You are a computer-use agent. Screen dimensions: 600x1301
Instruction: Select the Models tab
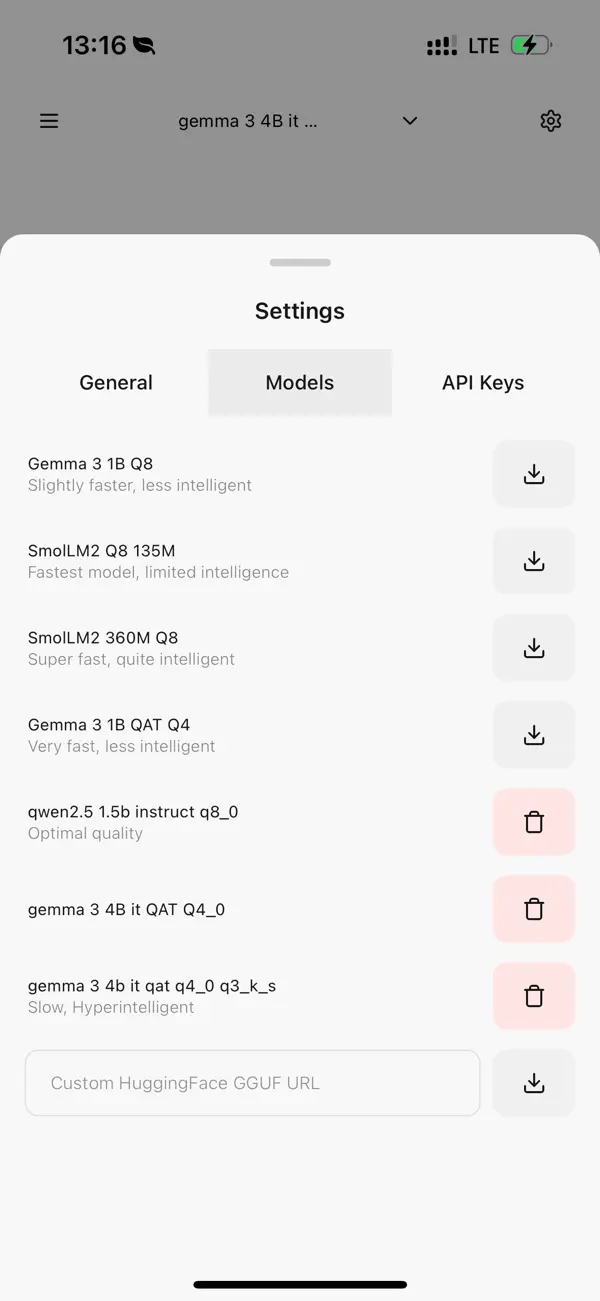[x=300, y=382]
